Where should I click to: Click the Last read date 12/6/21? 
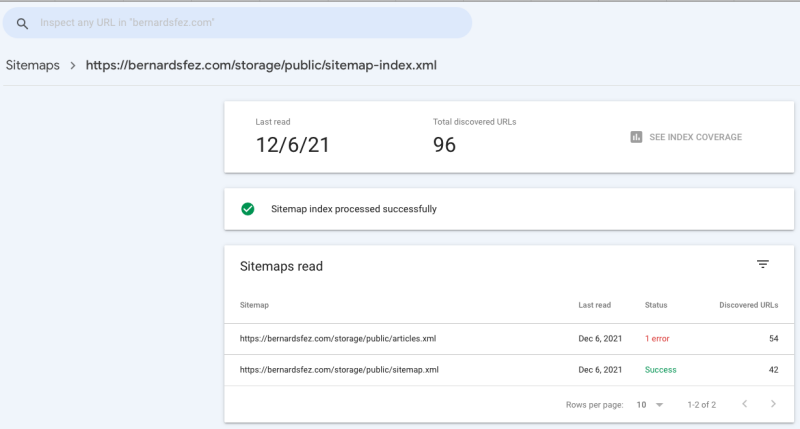point(292,145)
